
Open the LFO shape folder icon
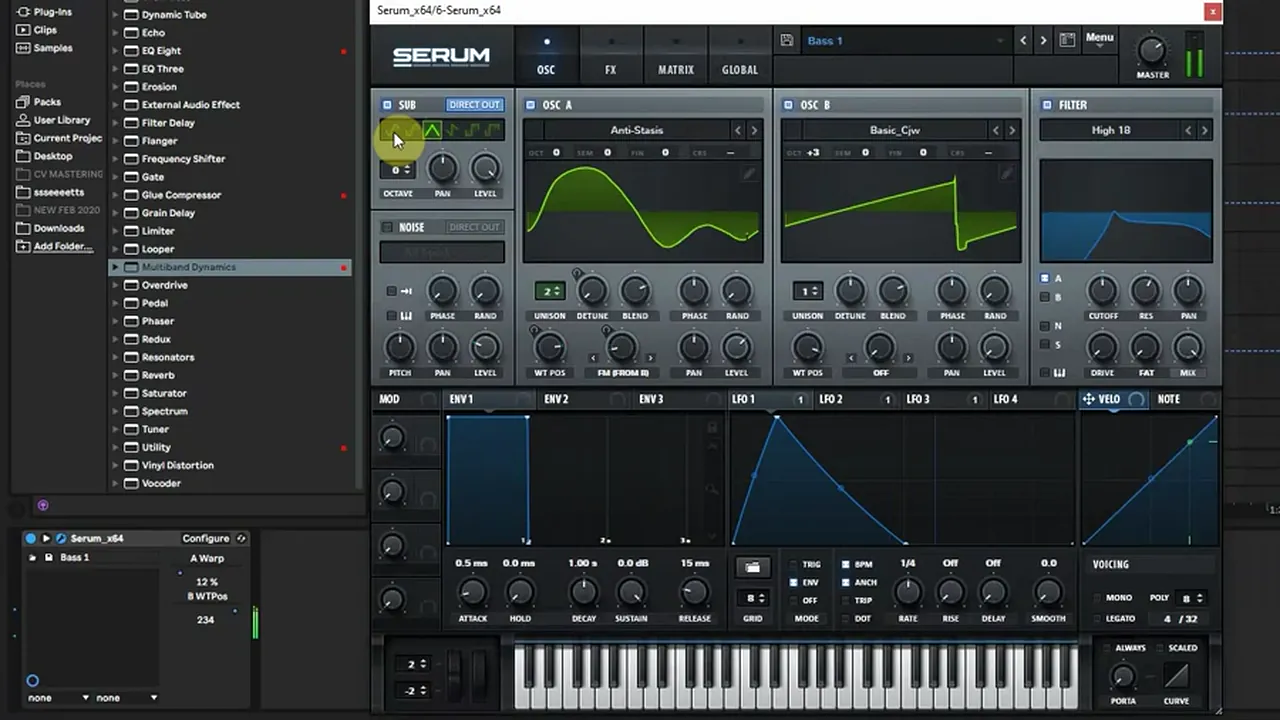coord(752,567)
